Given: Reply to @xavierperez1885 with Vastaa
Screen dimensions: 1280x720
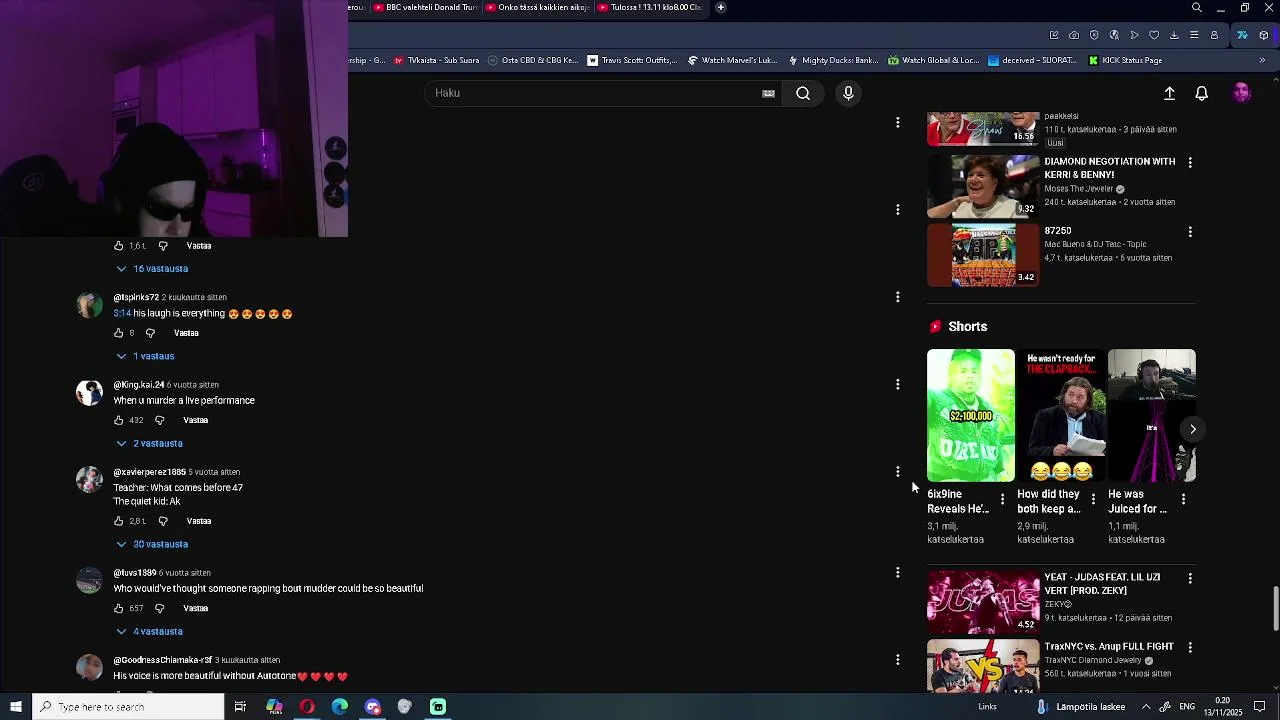Looking at the screenshot, I should 199,521.
